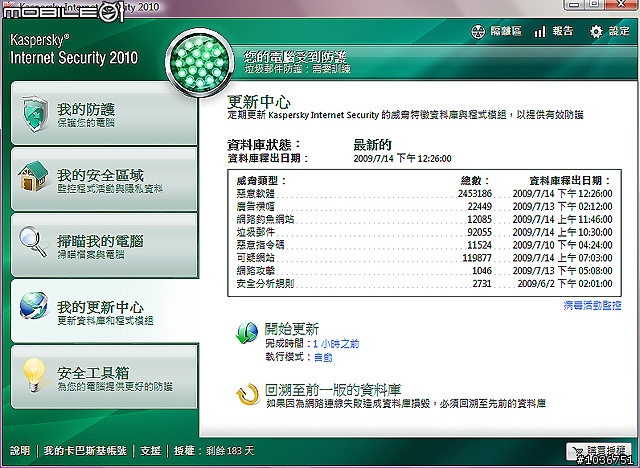Open 掃瞄我的電腦 tab
Image resolution: width=640 pixels, height=468 pixels.
pos(104,245)
